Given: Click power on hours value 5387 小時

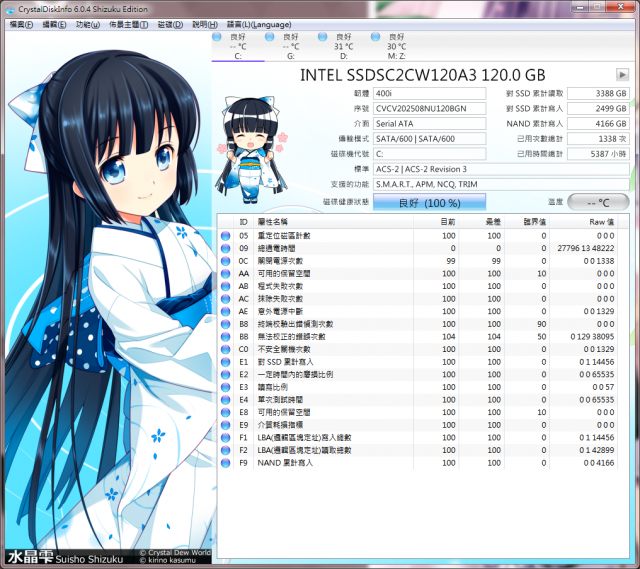Looking at the screenshot, I should (598, 154).
